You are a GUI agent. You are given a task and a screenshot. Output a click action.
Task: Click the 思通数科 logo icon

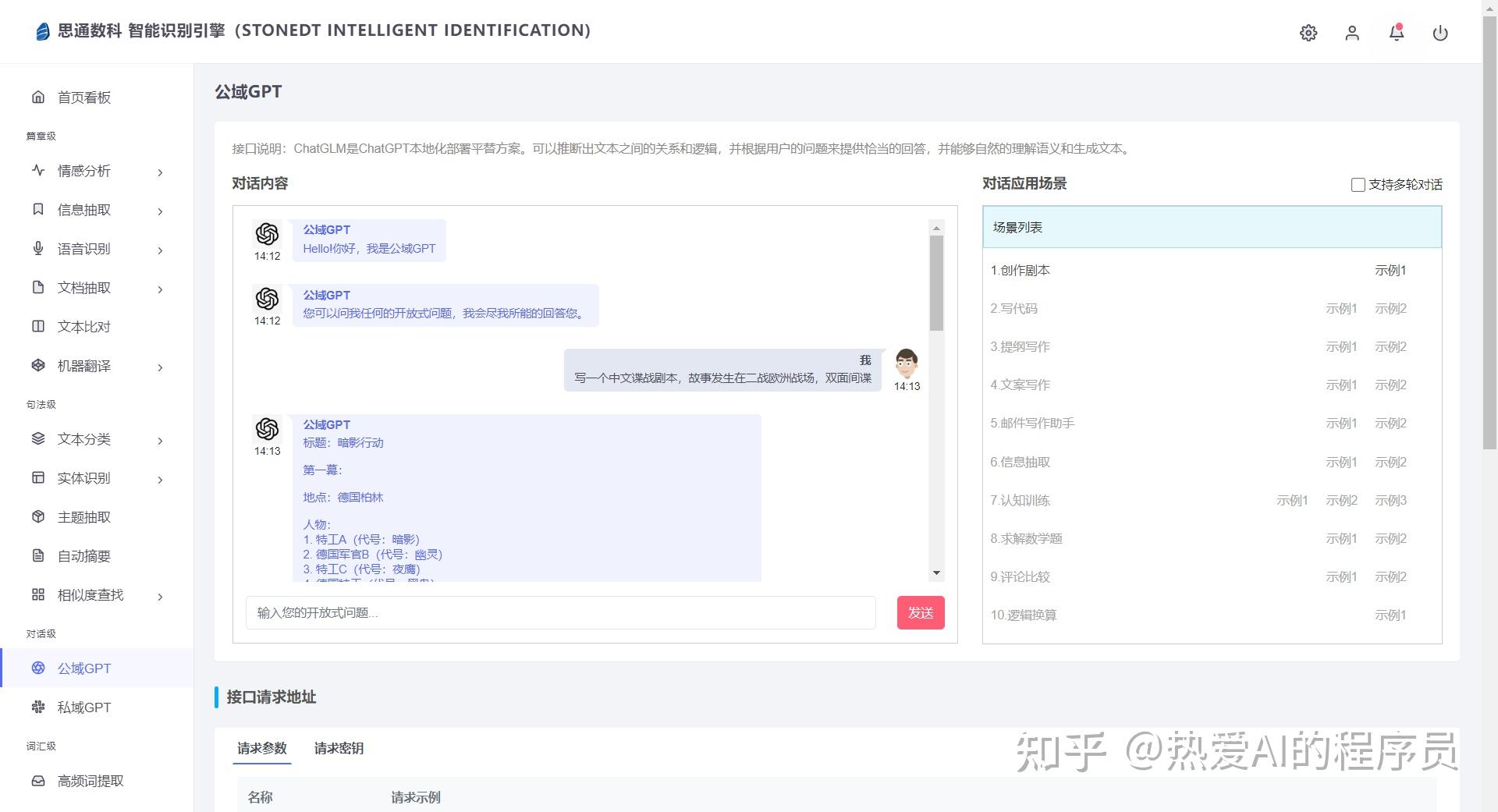point(43,31)
